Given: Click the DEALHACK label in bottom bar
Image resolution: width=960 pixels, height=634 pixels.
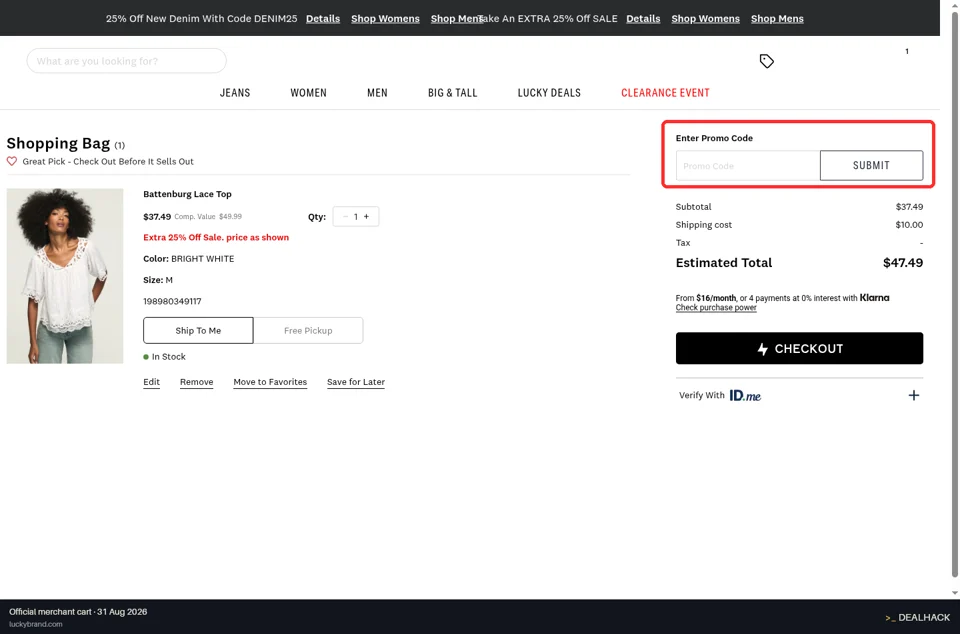Looking at the screenshot, I should pos(924,617).
